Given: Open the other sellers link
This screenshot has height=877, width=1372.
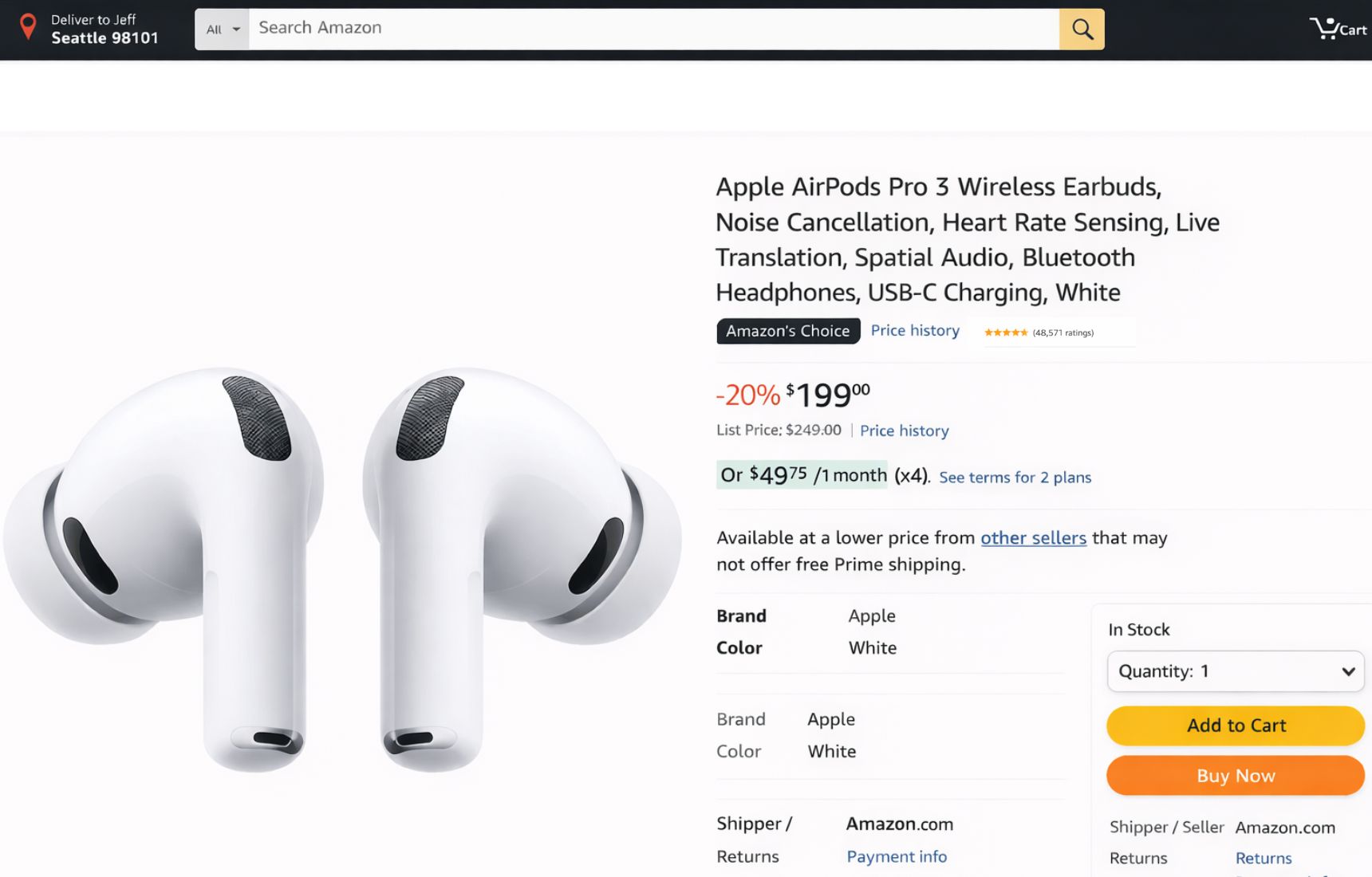Looking at the screenshot, I should click(1033, 538).
